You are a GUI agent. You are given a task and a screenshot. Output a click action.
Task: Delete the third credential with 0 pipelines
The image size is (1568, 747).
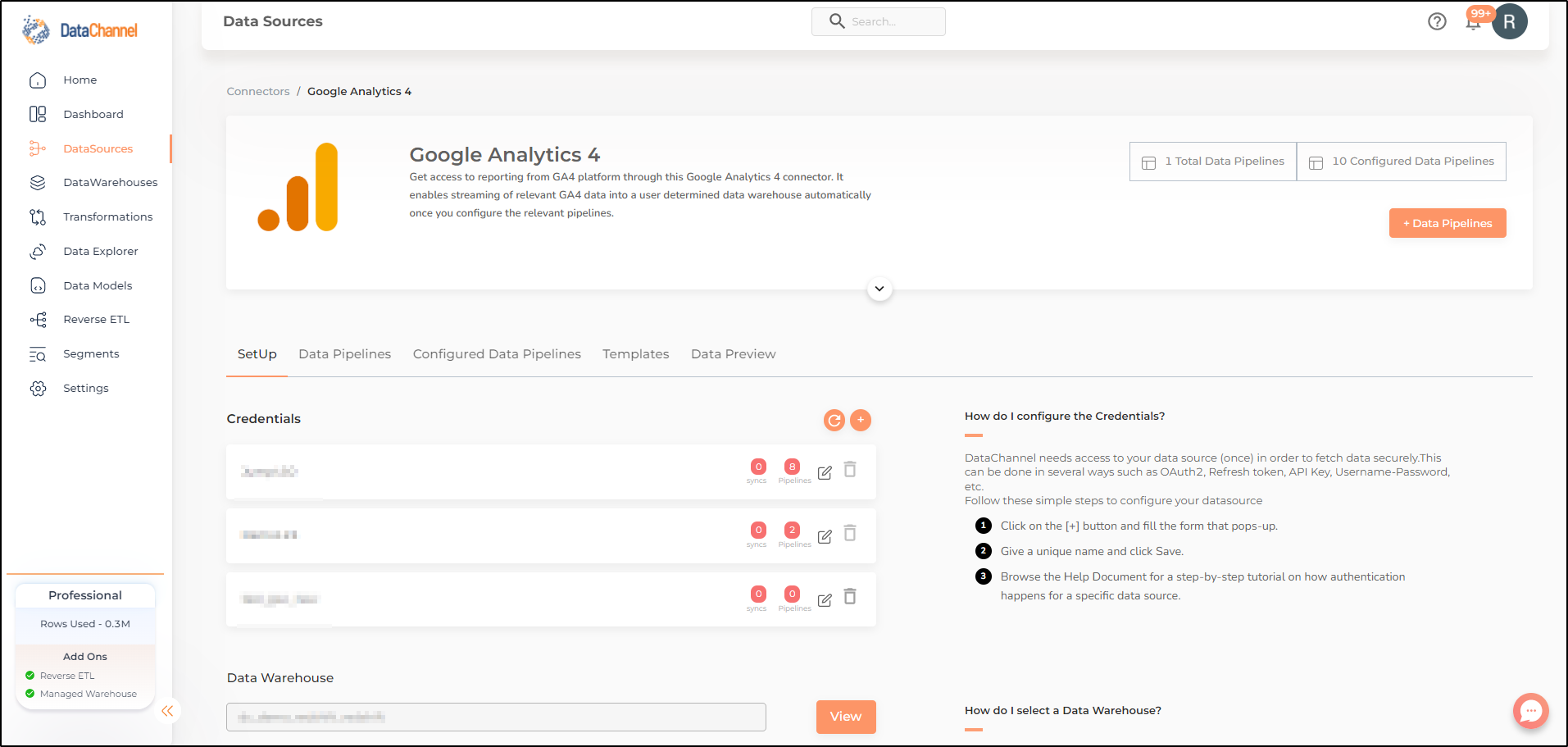(850, 596)
